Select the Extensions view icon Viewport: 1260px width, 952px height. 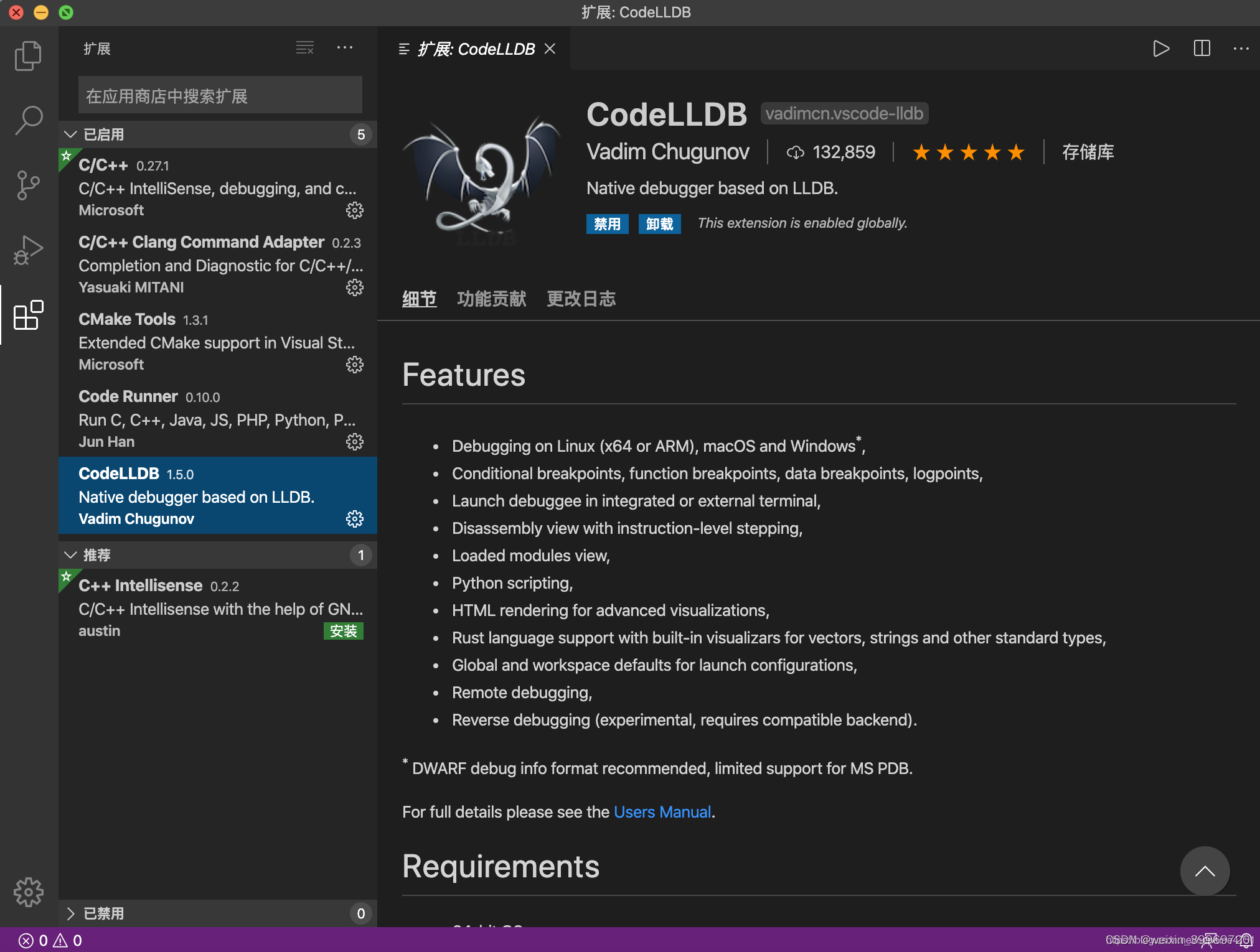[x=28, y=315]
